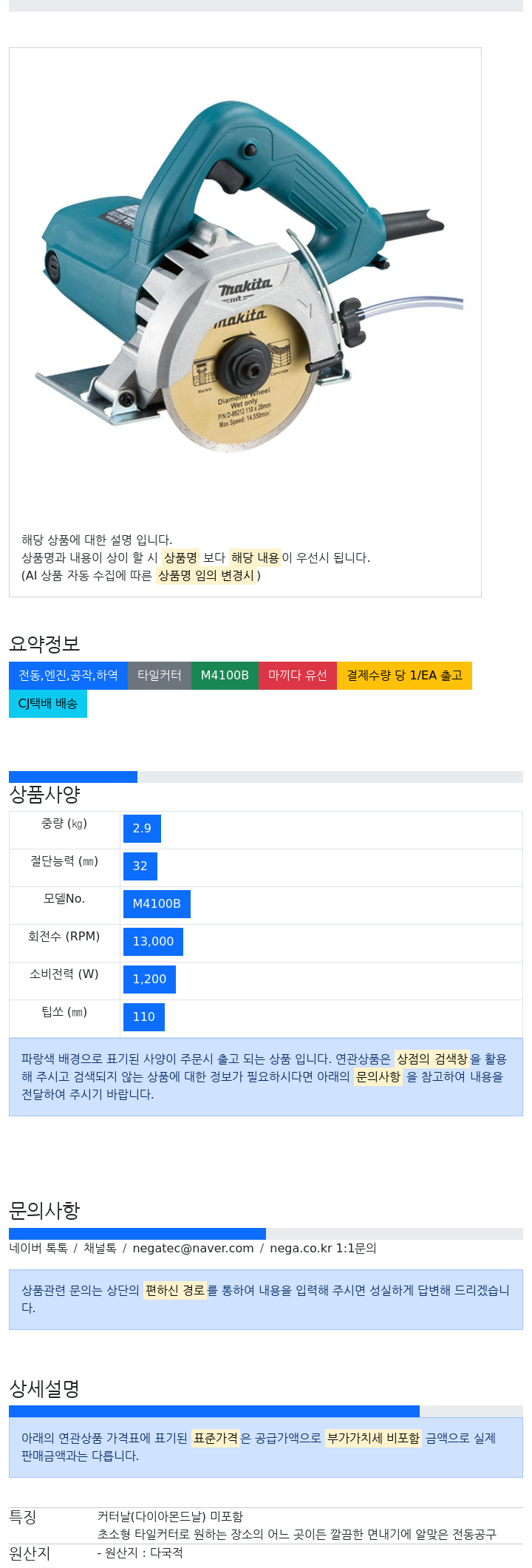Screen dimensions: 532x1568
Task: Open the 채널톡 inquiry link
Action: pos(100,1249)
